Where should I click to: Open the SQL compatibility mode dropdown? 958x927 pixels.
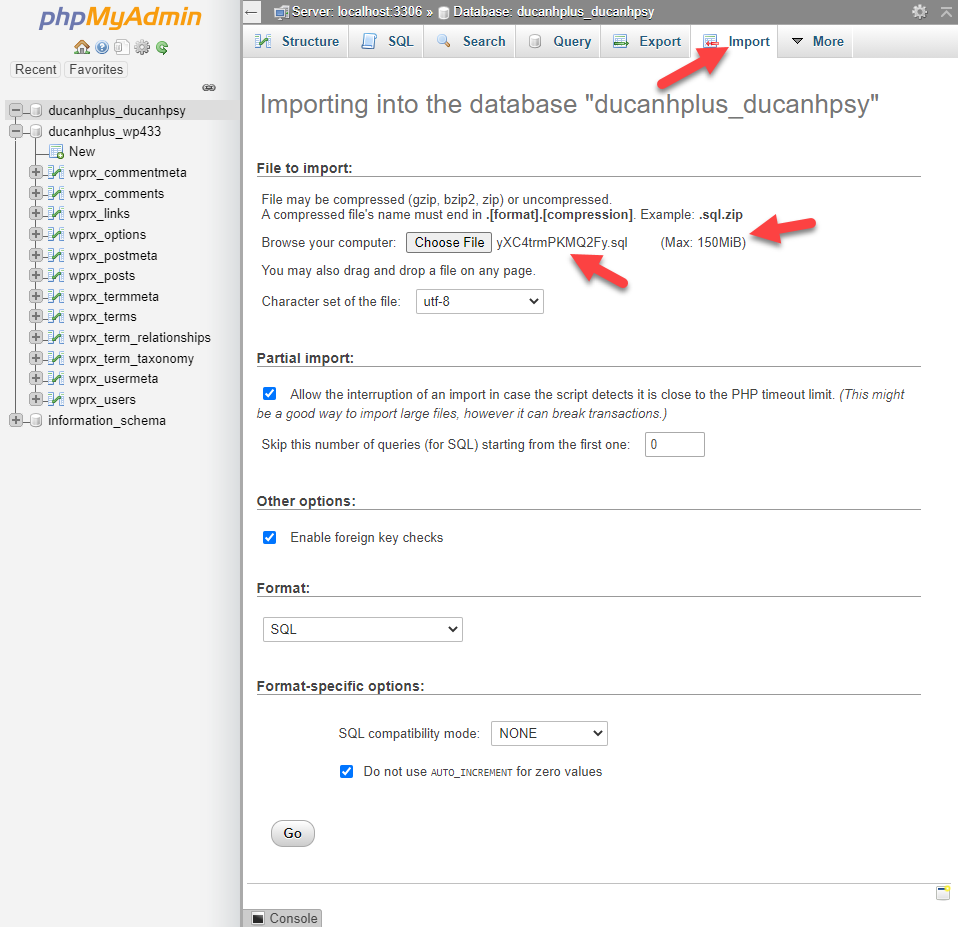coord(549,733)
